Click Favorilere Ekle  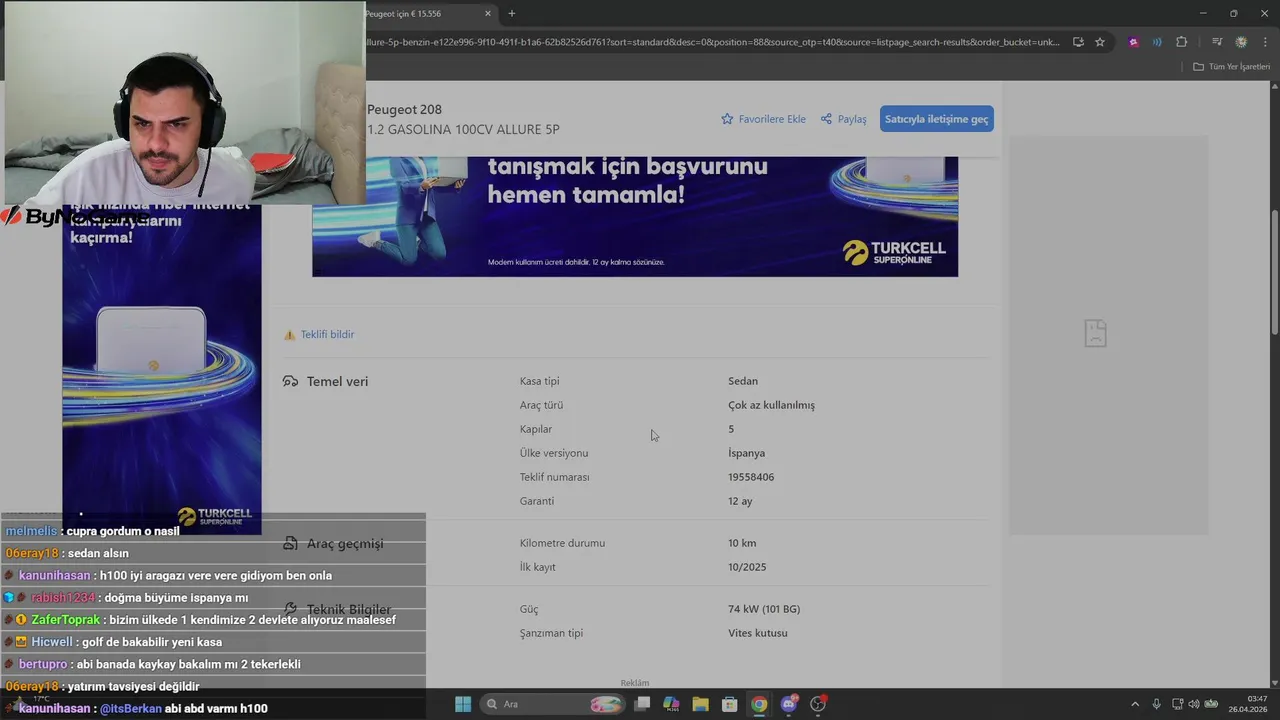[763, 119]
